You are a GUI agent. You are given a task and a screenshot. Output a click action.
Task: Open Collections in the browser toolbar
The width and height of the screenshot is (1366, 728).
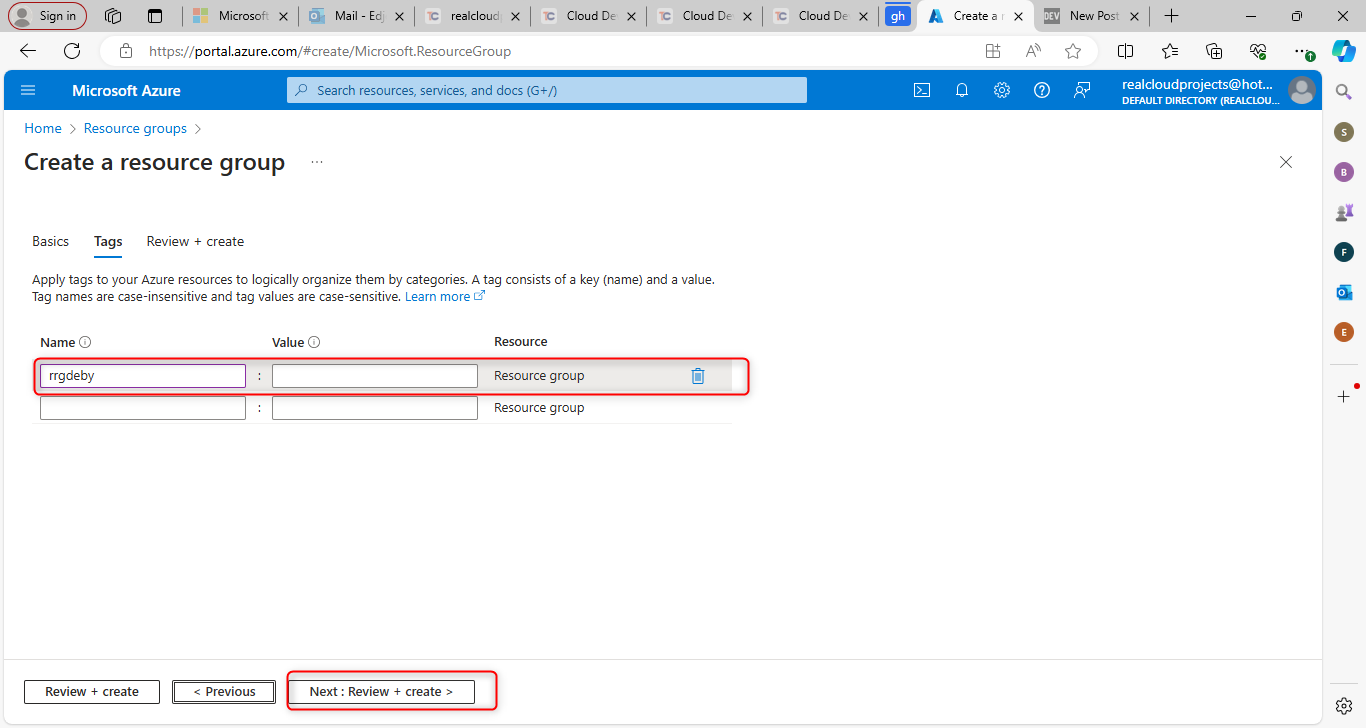coord(1214,51)
